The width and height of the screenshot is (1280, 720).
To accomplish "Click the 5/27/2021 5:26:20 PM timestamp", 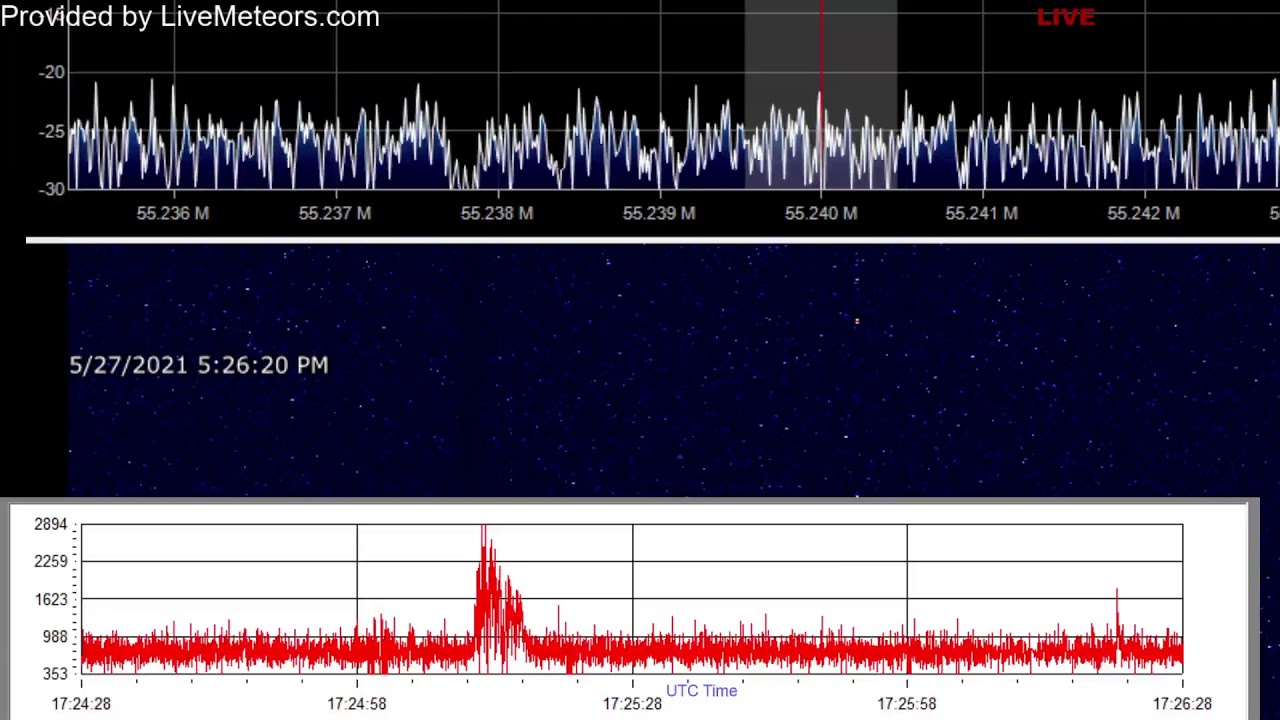I will coord(199,365).
